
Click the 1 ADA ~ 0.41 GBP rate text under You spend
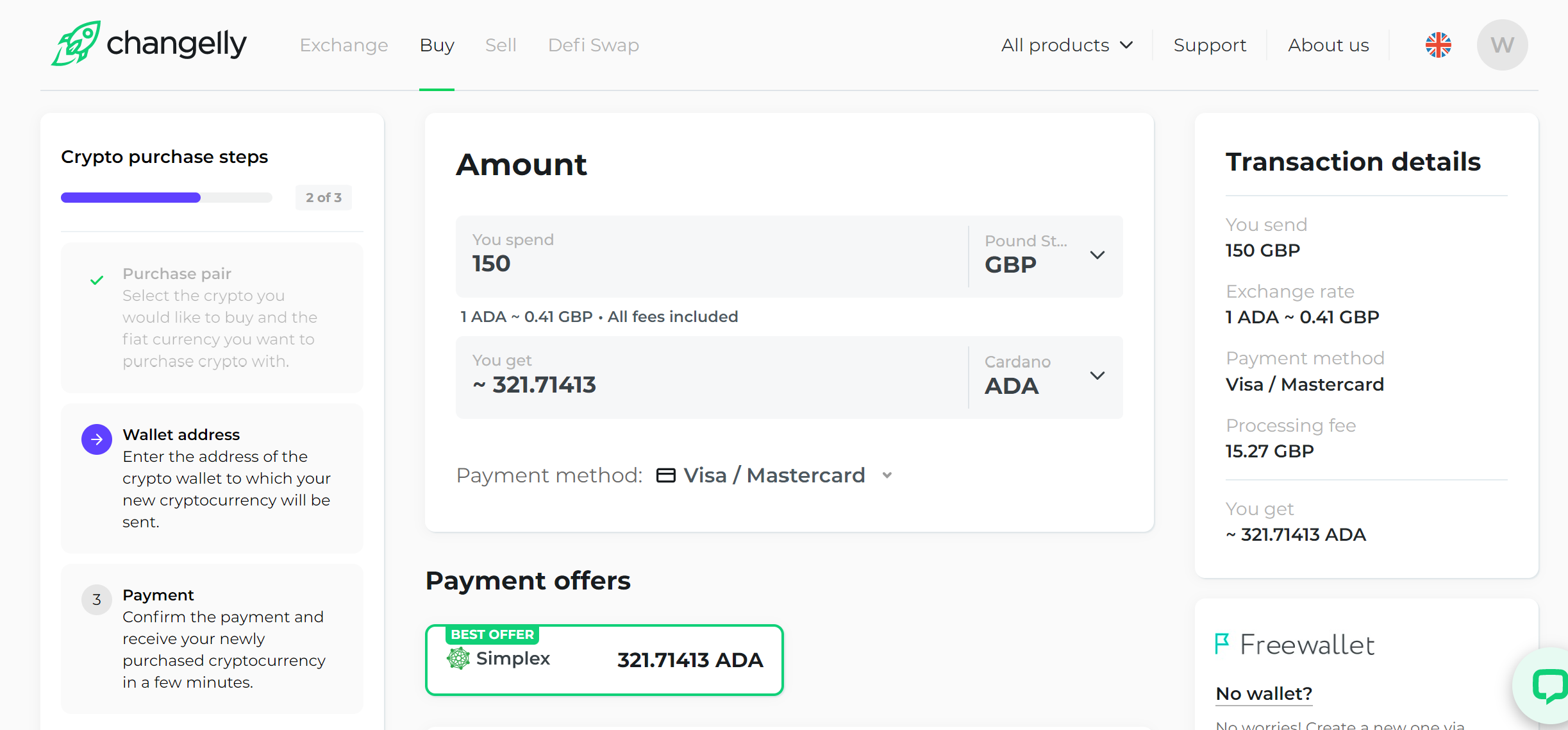[526, 317]
